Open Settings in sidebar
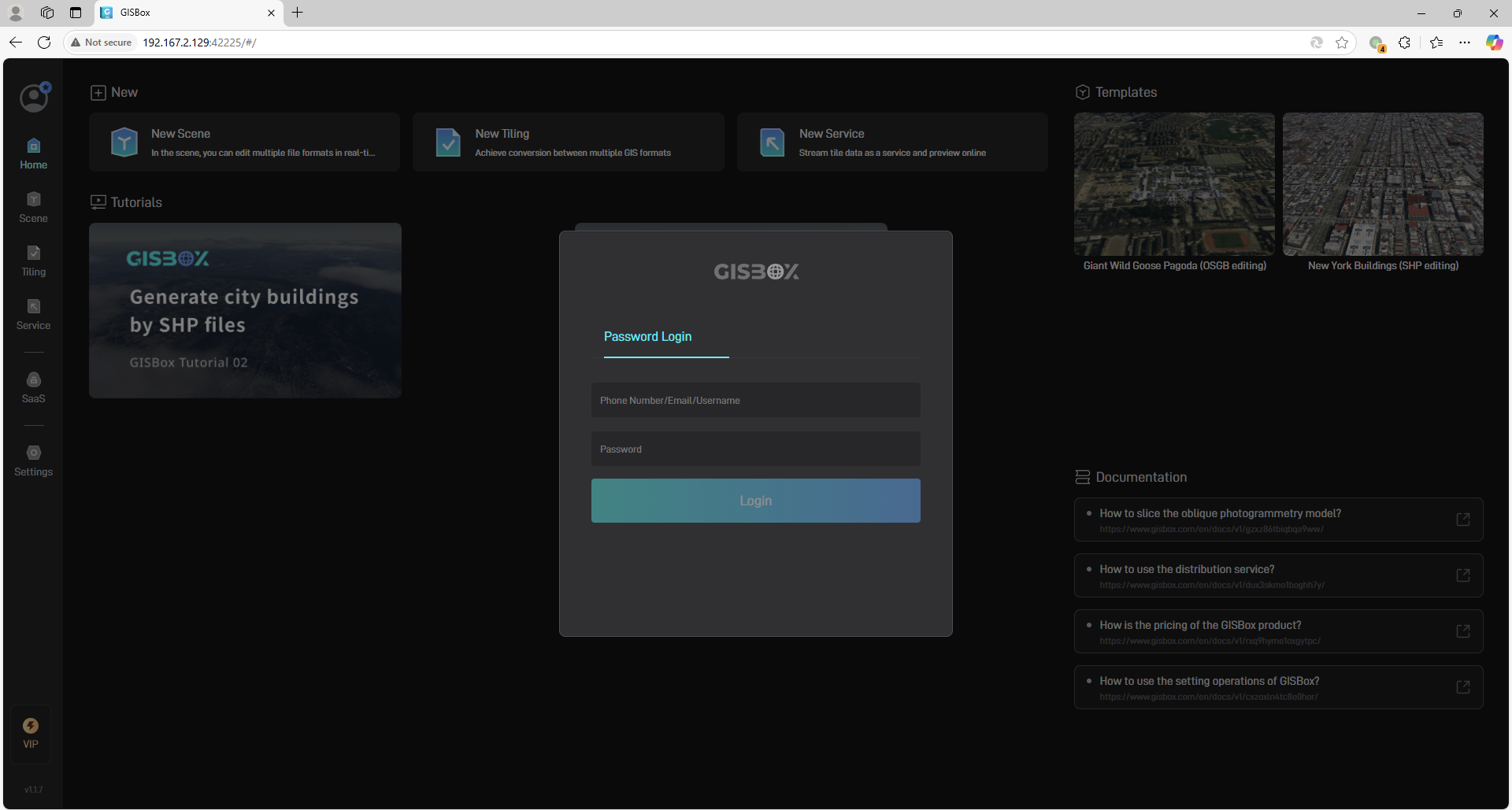Image resolution: width=1512 pixels, height=810 pixels. click(33, 460)
